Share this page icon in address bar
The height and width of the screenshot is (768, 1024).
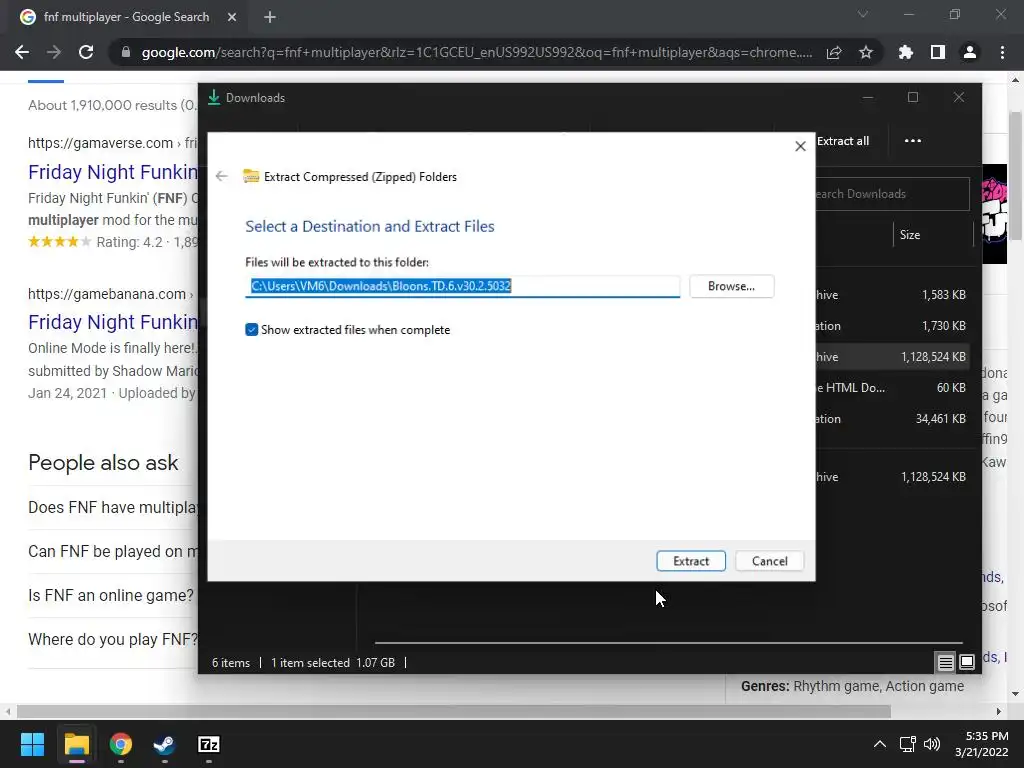[x=834, y=52]
